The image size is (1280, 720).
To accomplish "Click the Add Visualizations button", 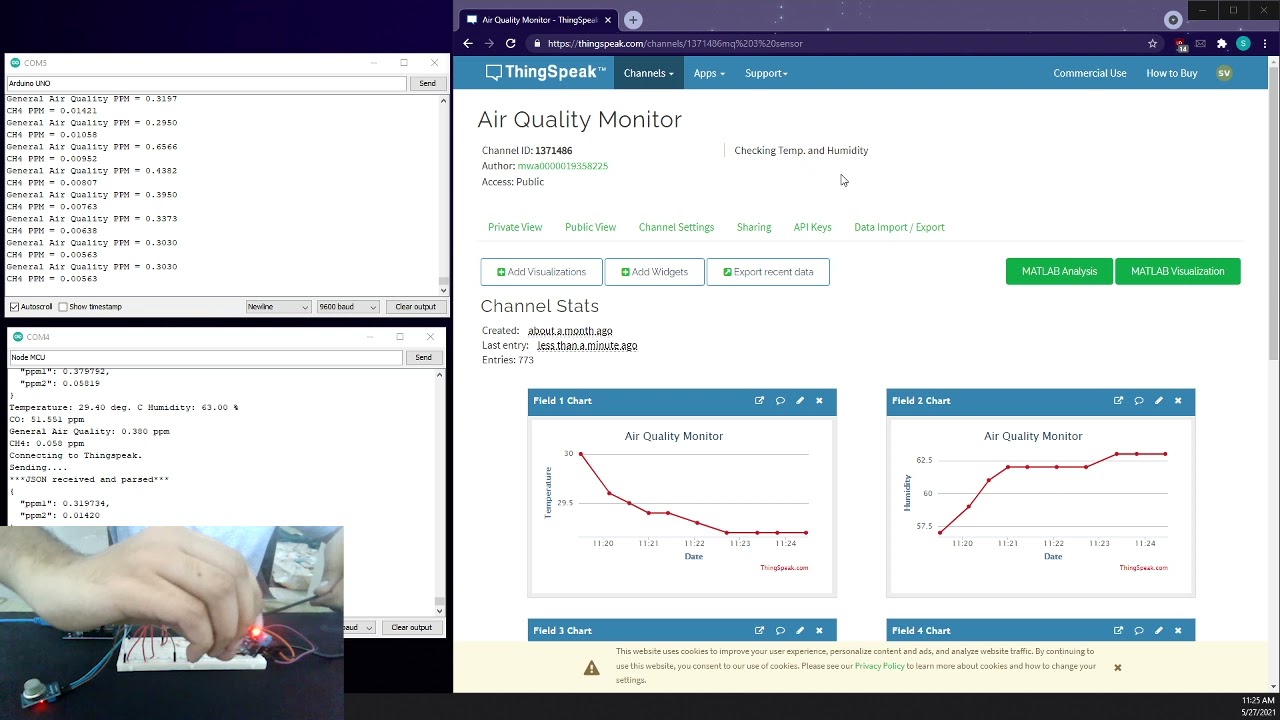I will (541, 272).
